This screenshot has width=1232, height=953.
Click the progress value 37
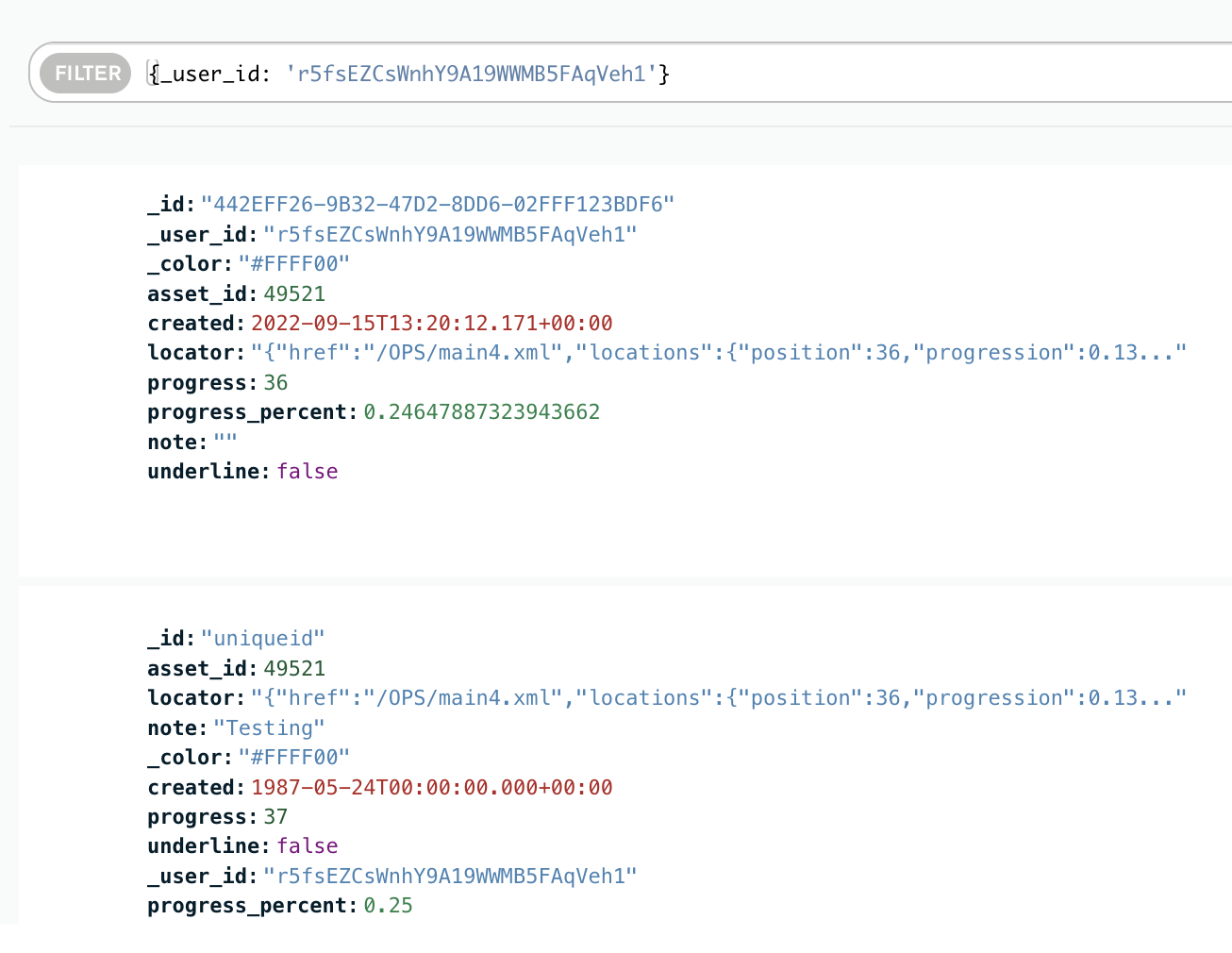pyautogui.click(x=275, y=817)
